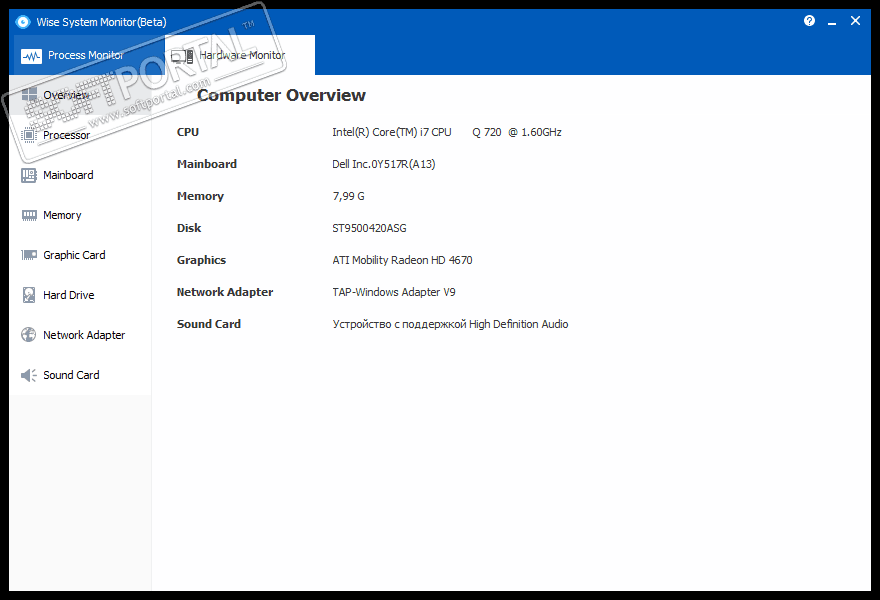Select the TAP-Windows Adapter V9 value
Screen dimensions: 880x600
393,292
